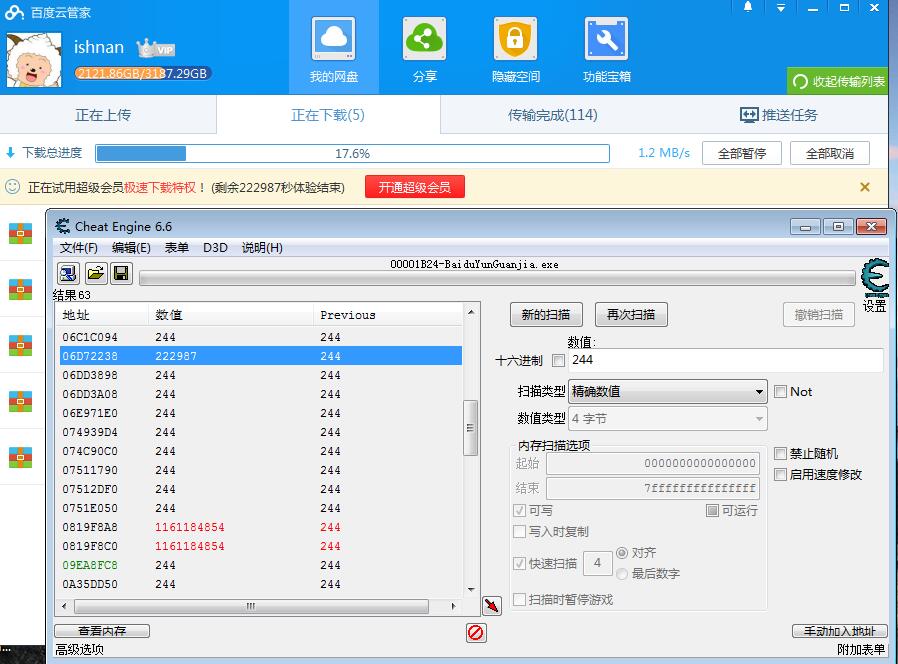Click the 数值 input field
898x664 pixels.
[x=726, y=360]
